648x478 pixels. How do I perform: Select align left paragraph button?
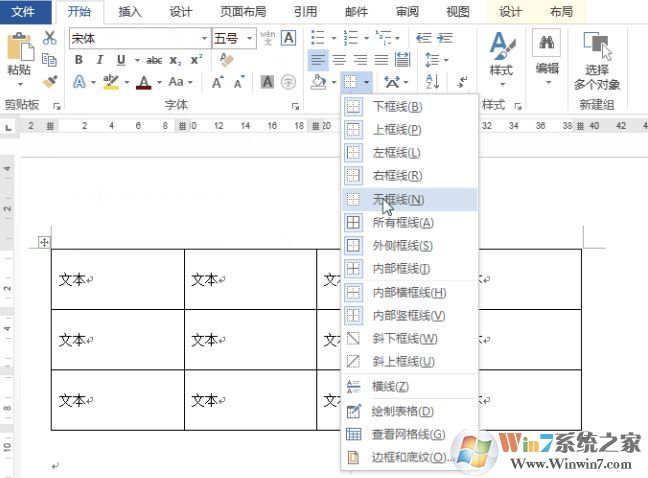[318, 60]
